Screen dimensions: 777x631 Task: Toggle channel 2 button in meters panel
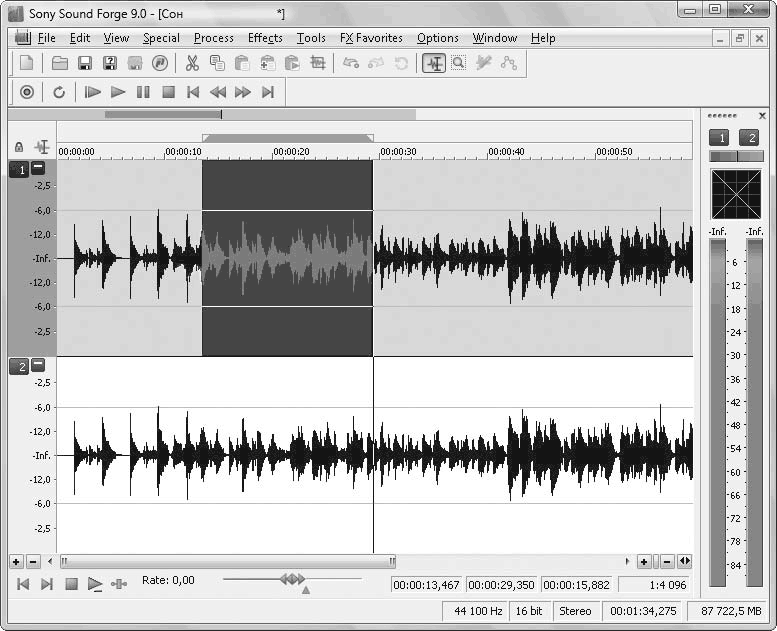pos(749,138)
